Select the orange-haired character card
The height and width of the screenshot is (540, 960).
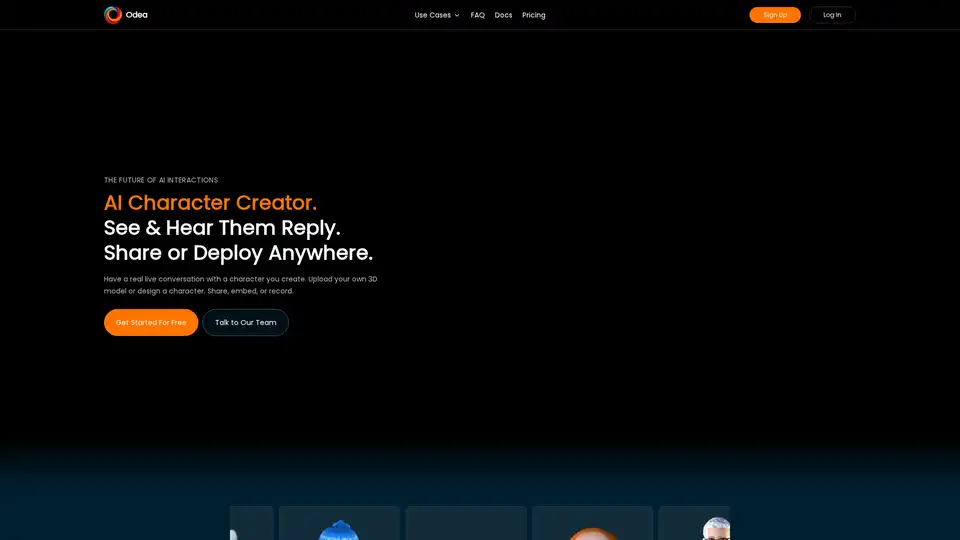(592, 524)
